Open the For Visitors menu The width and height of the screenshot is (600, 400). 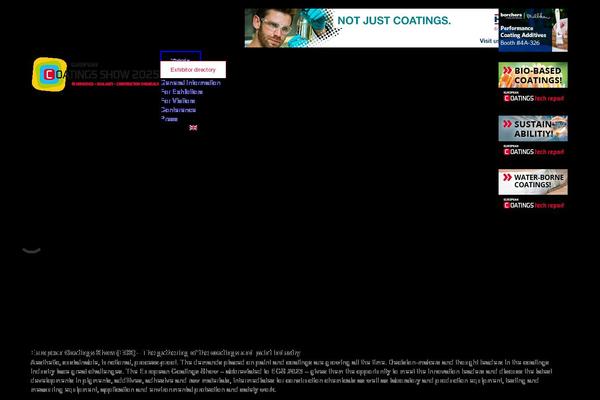pyautogui.click(x=178, y=101)
